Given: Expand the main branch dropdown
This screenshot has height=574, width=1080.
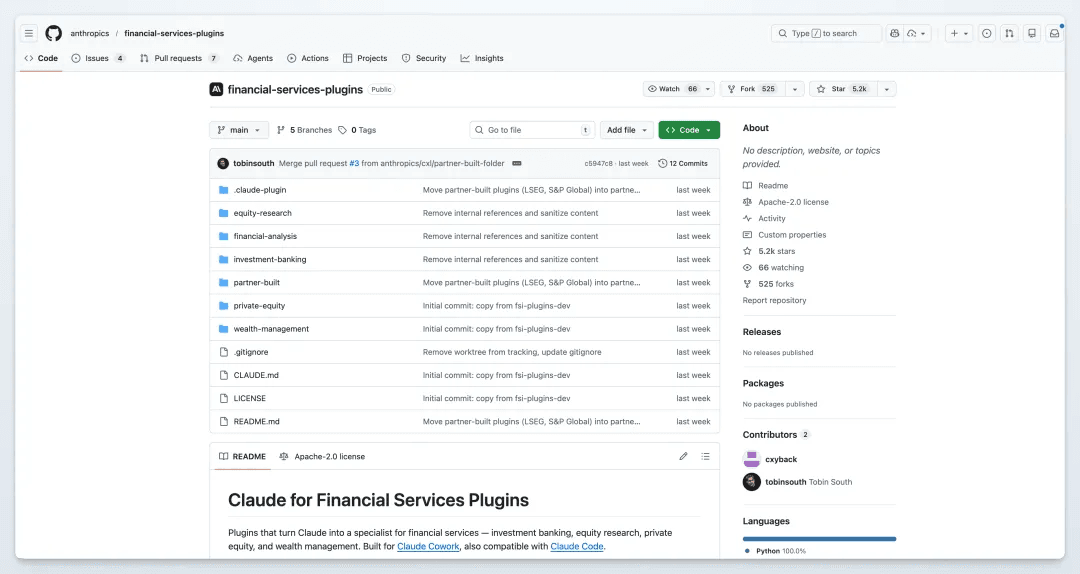Looking at the screenshot, I should pyautogui.click(x=239, y=130).
